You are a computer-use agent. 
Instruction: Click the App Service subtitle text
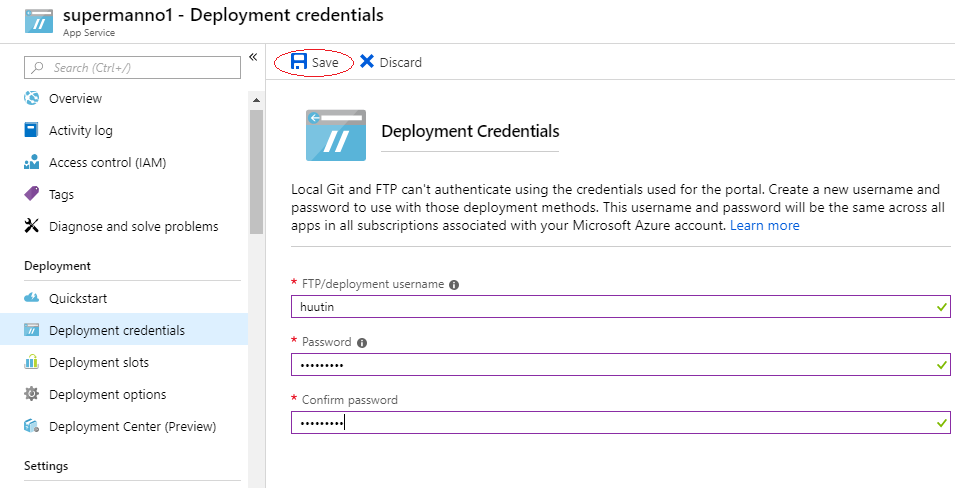[89, 33]
